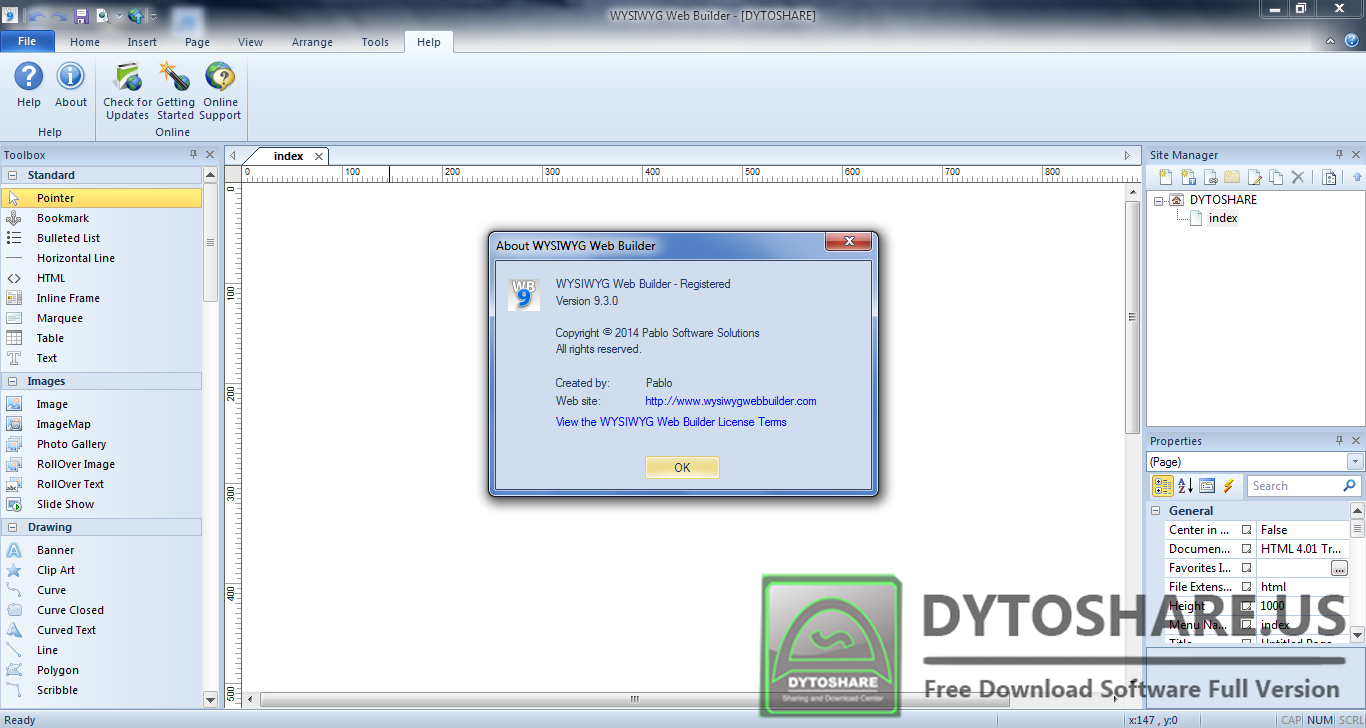Click the edit page pencil icon
This screenshot has width=1366, height=728.
click(x=1254, y=177)
